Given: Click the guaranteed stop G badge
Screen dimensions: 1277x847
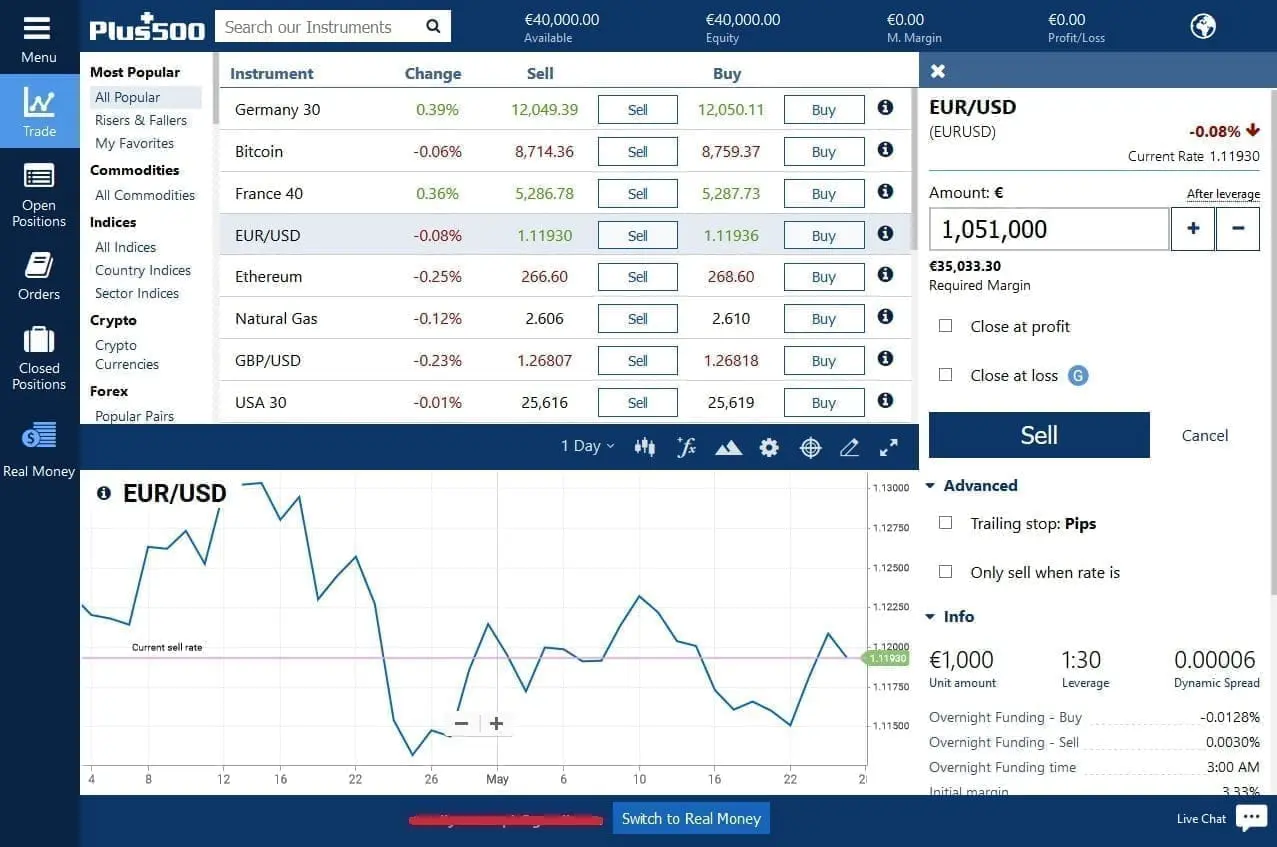Looking at the screenshot, I should [x=1078, y=376].
